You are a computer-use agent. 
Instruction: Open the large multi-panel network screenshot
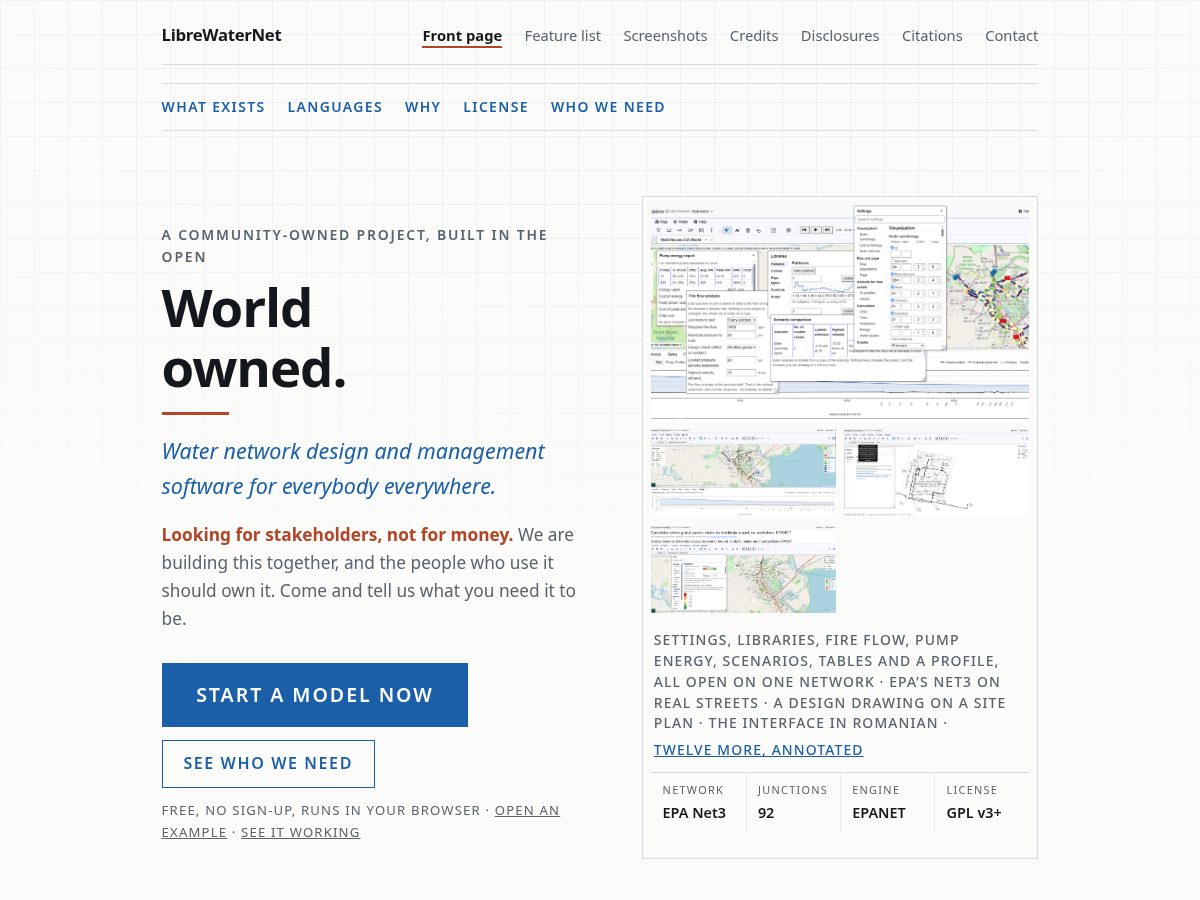840,312
